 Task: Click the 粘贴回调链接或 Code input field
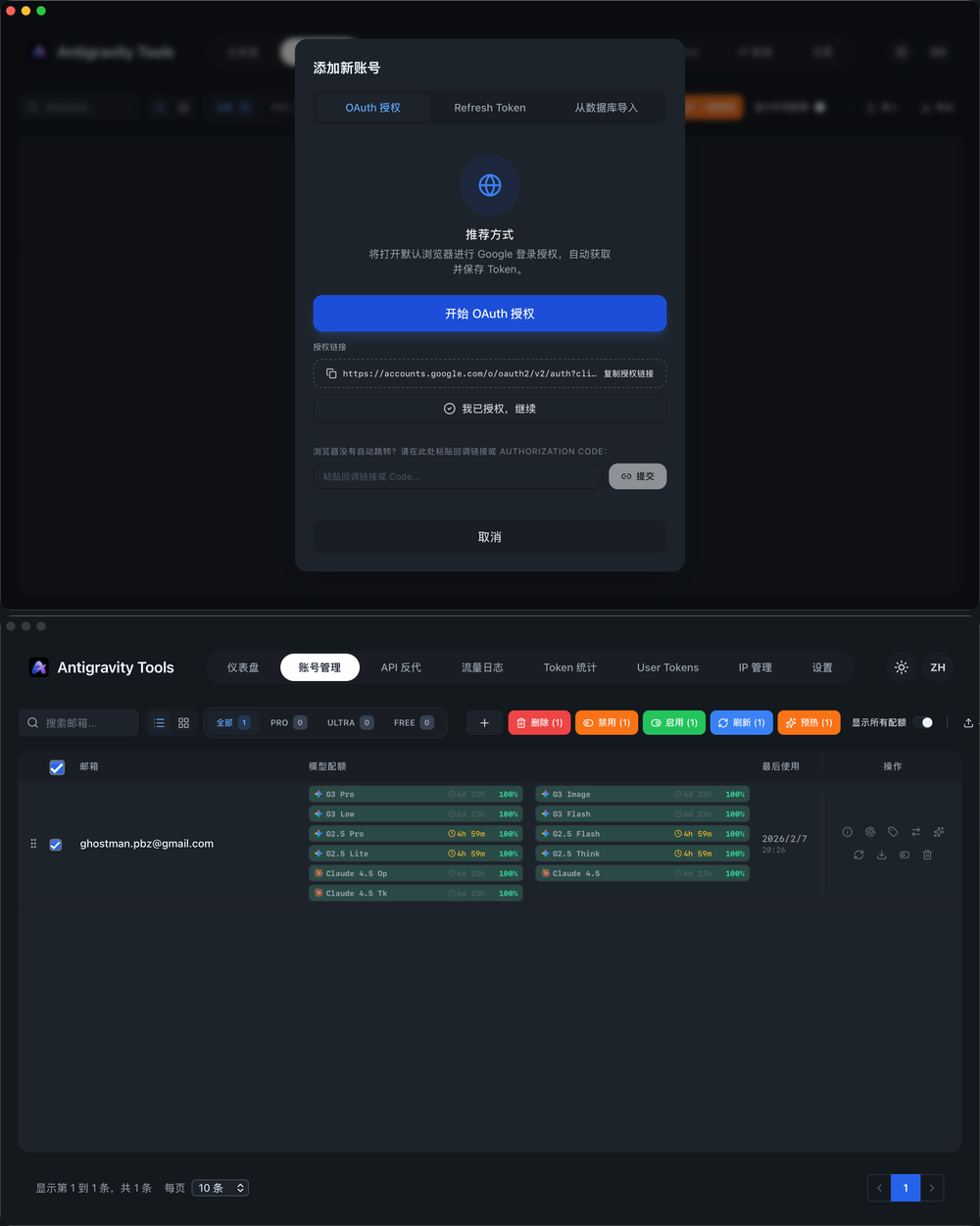click(x=458, y=476)
